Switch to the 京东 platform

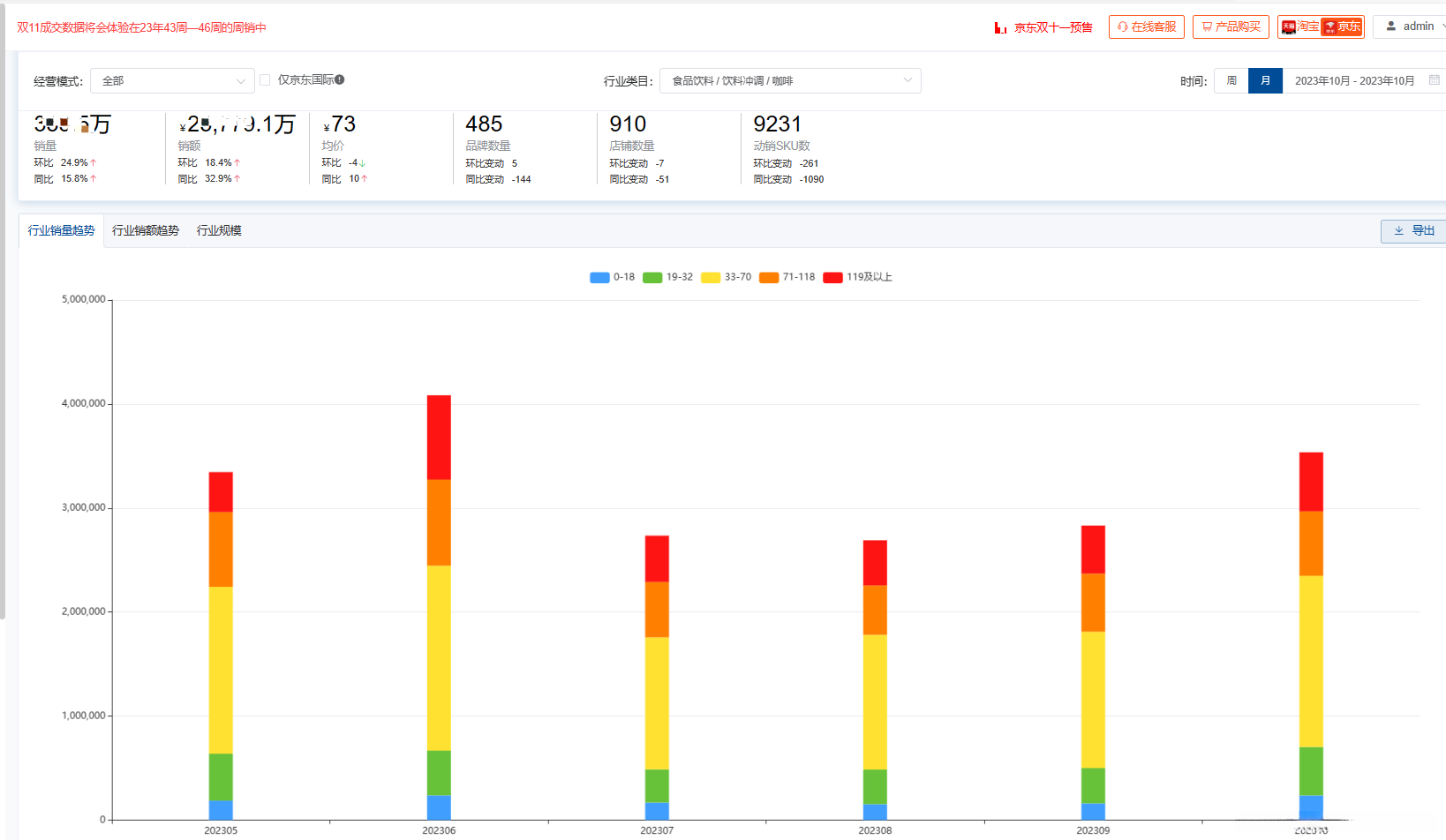[1342, 26]
